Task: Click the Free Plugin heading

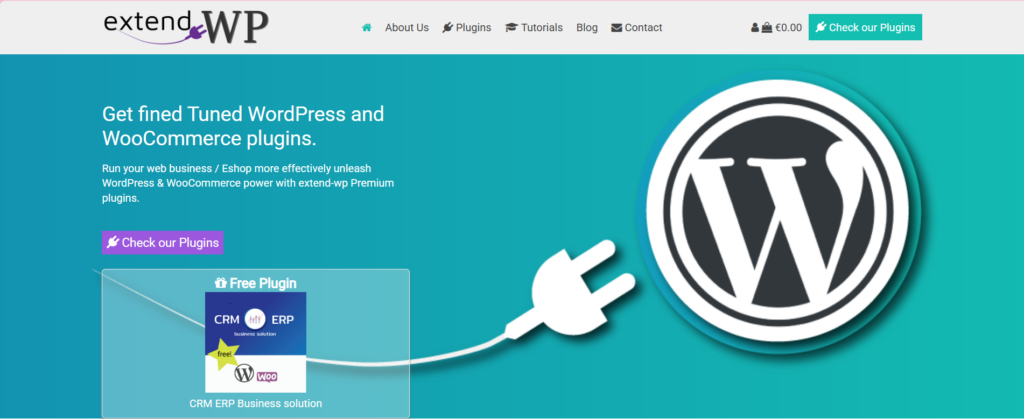Action: [x=255, y=283]
